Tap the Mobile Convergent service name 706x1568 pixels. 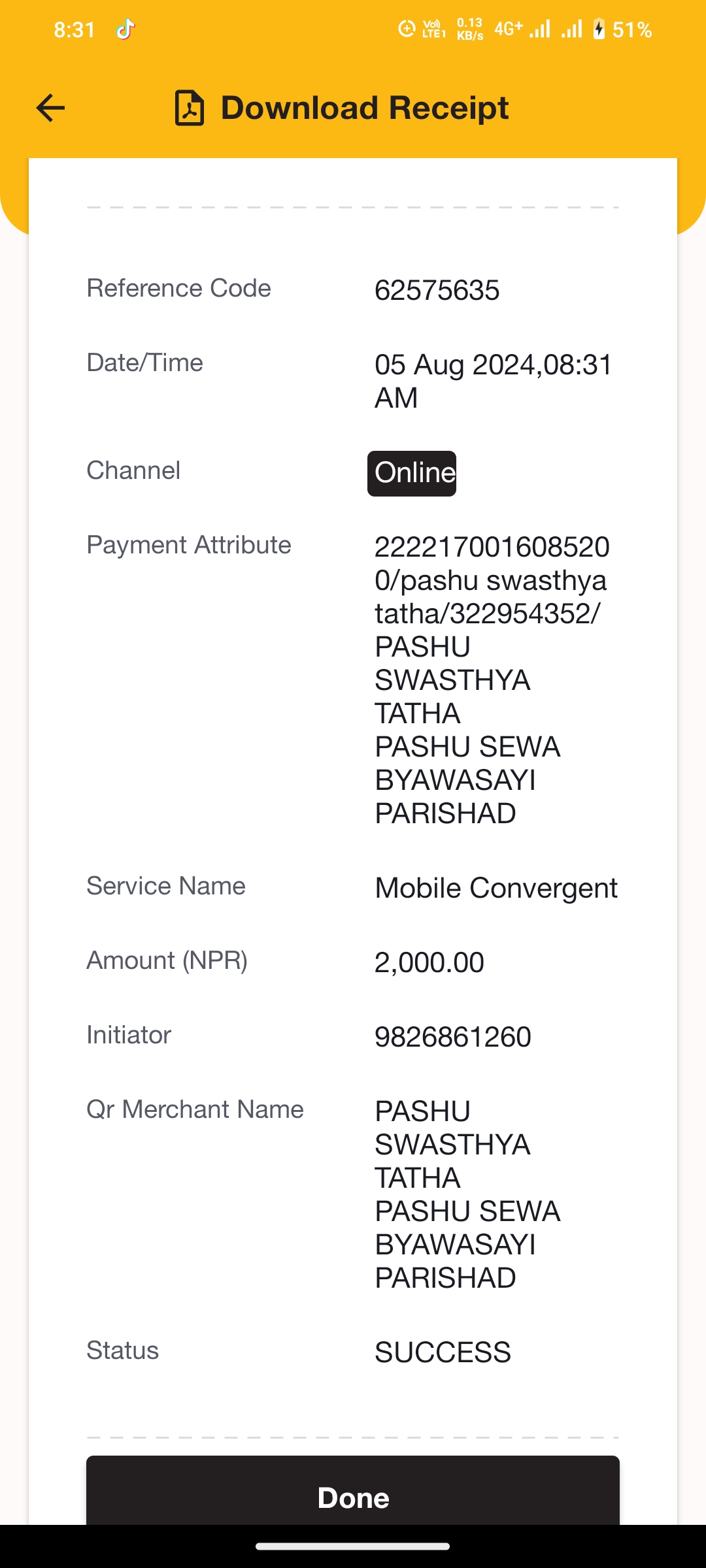(x=496, y=888)
